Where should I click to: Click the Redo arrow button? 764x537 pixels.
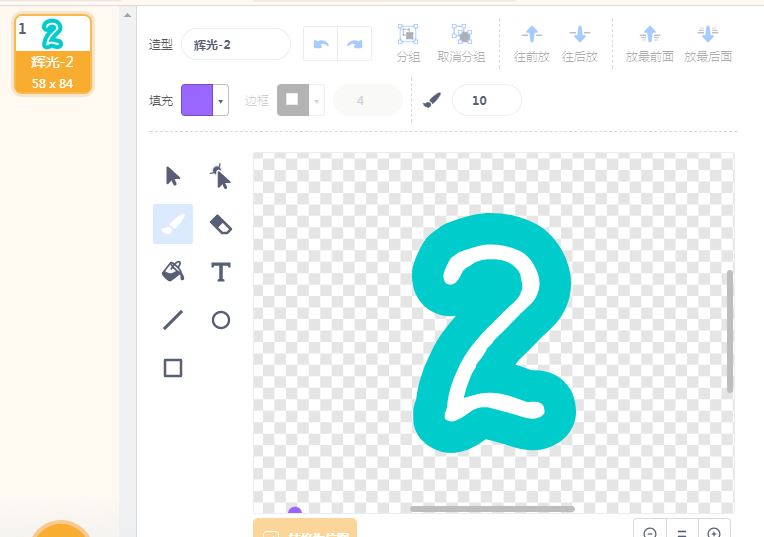[x=355, y=44]
